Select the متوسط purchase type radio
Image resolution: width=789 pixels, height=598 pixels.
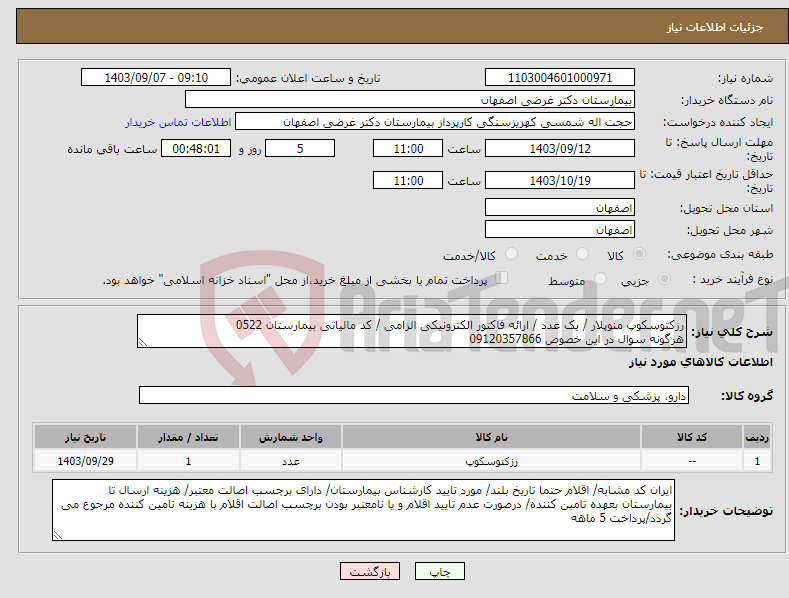600,279
